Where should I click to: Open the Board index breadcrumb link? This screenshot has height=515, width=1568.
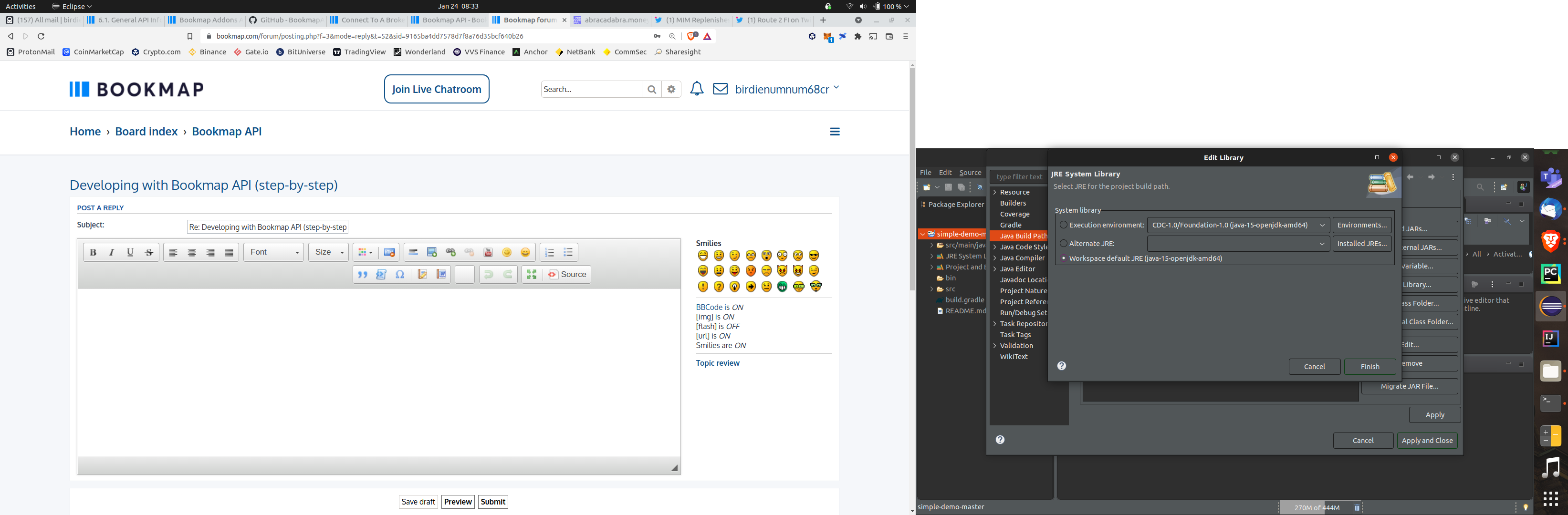coord(146,131)
